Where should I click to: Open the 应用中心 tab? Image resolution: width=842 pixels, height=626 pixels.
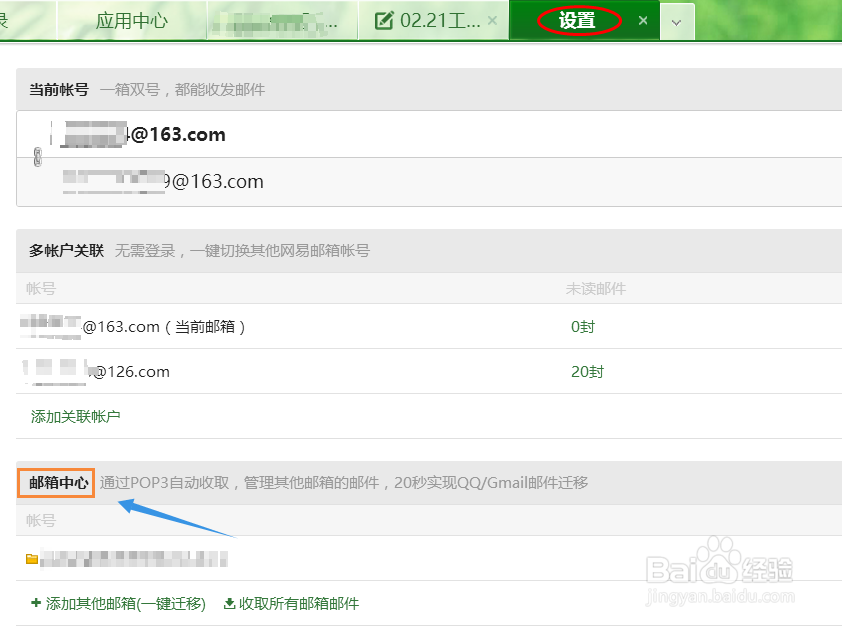[132, 20]
